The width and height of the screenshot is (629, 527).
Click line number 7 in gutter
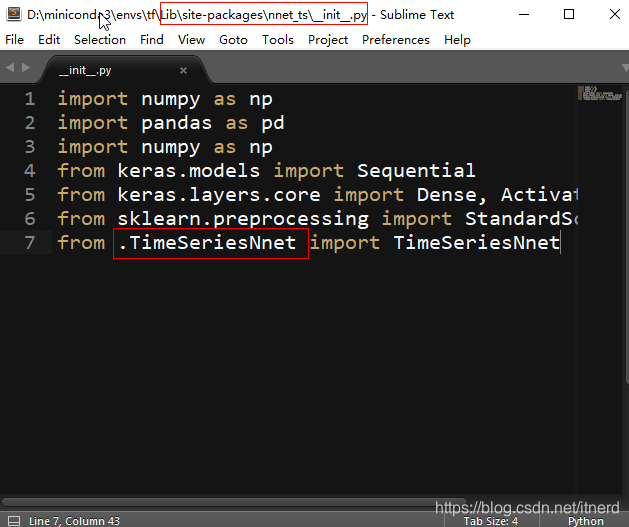(x=30, y=243)
